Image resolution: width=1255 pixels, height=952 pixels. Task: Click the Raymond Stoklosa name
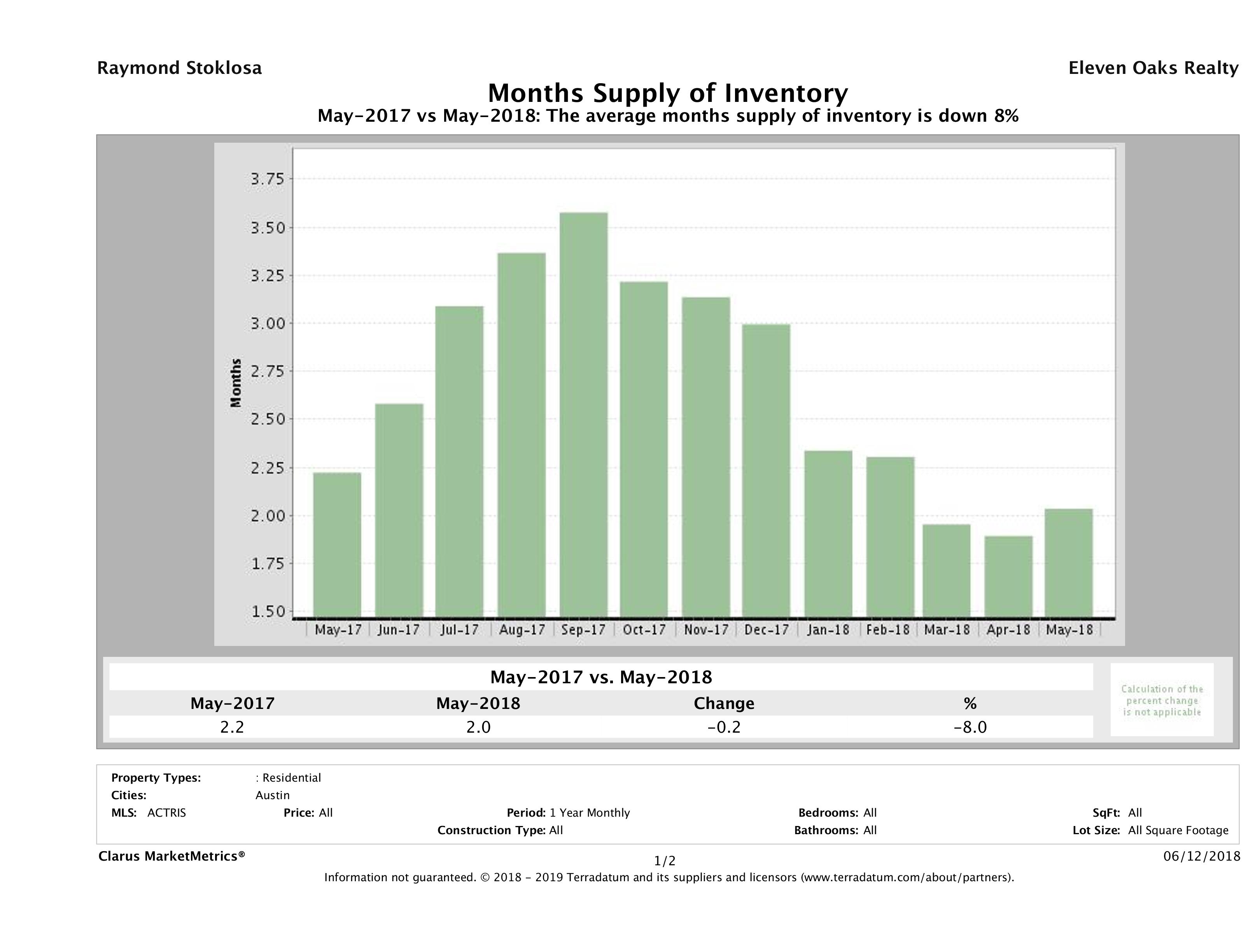179,68
